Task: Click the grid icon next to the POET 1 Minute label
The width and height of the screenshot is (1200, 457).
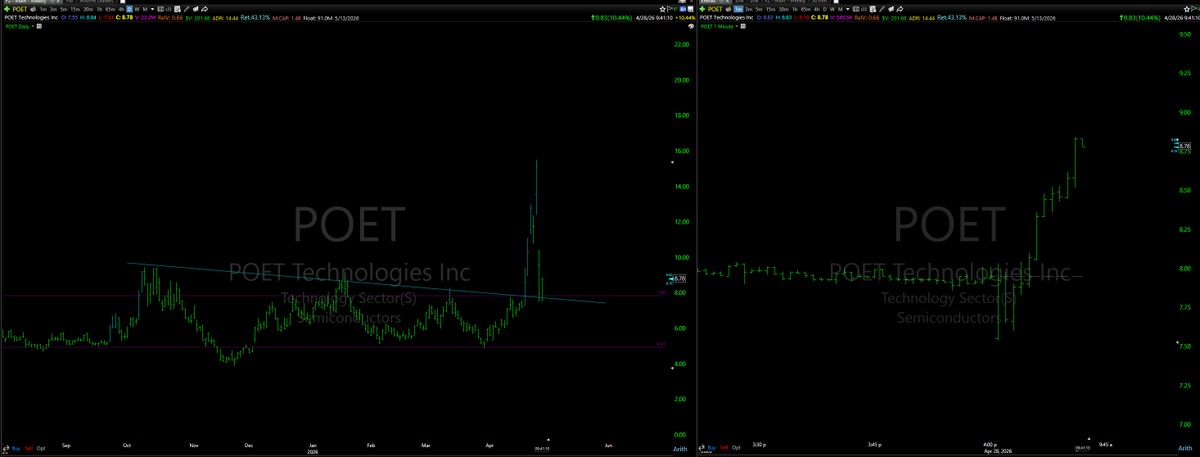Action: (x=743, y=26)
